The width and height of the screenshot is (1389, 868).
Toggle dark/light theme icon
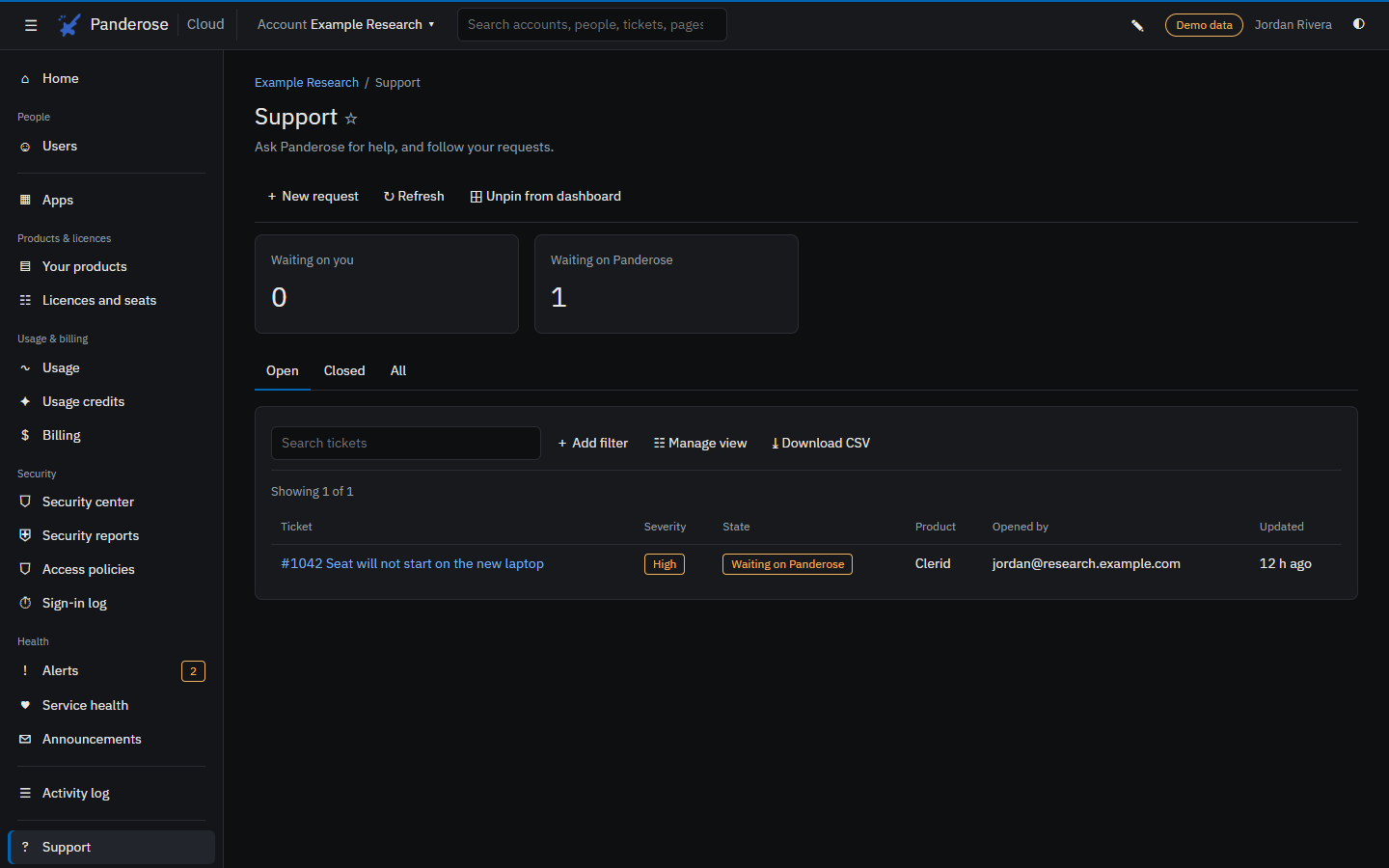1359,24
